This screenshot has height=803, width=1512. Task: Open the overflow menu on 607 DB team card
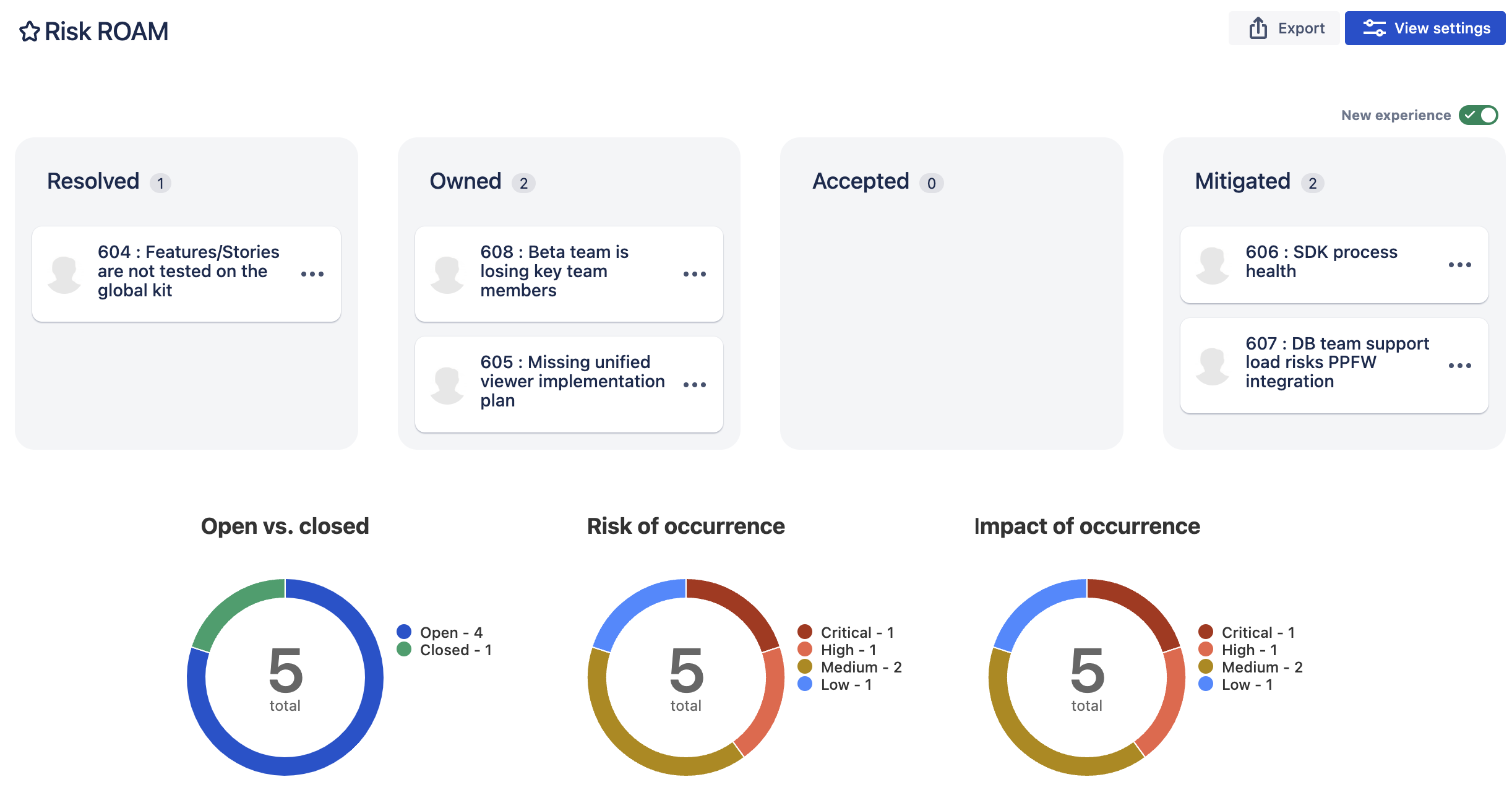[x=1459, y=366]
